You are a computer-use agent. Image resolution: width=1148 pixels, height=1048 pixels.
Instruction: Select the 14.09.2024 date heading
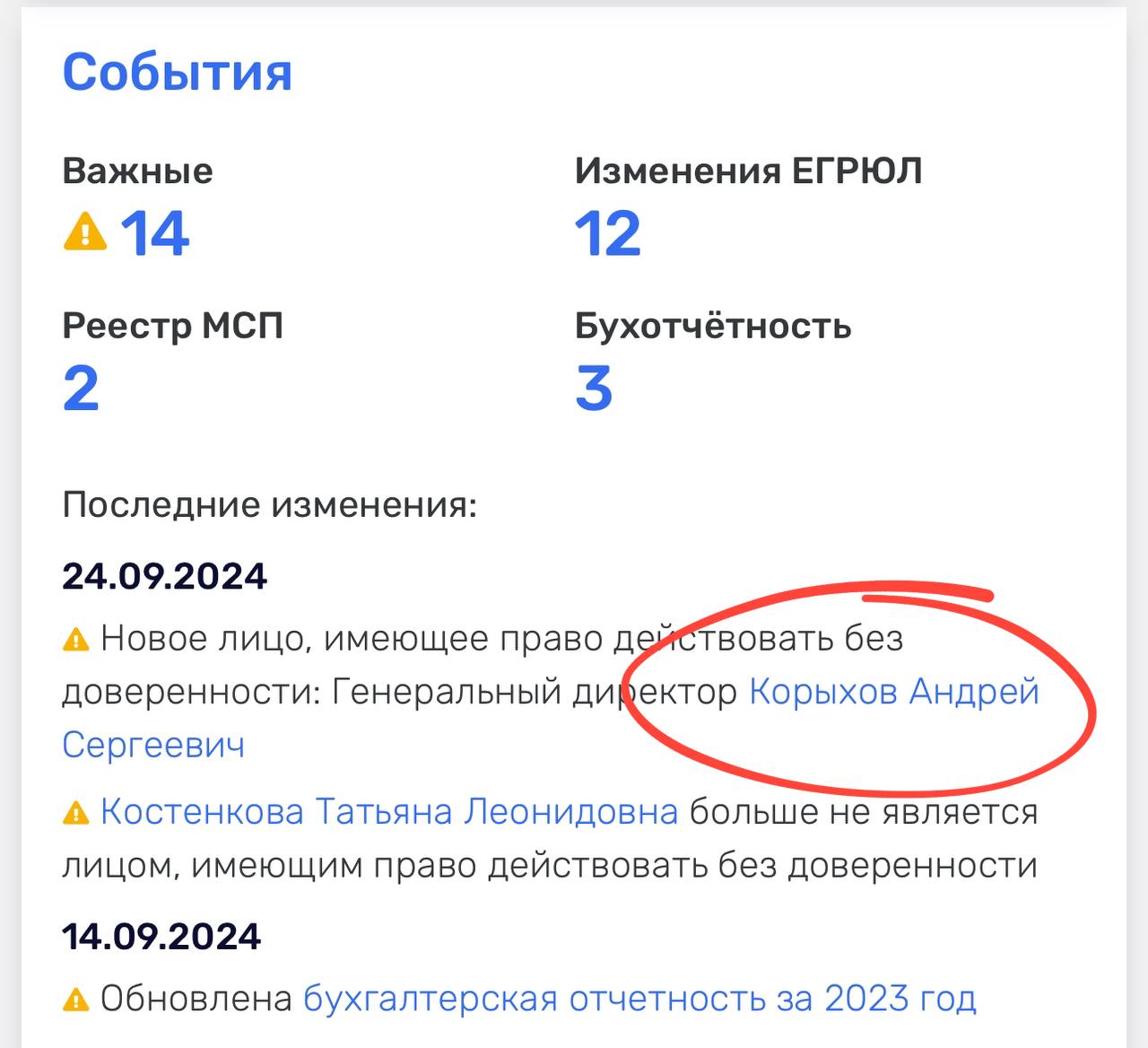pos(161,937)
